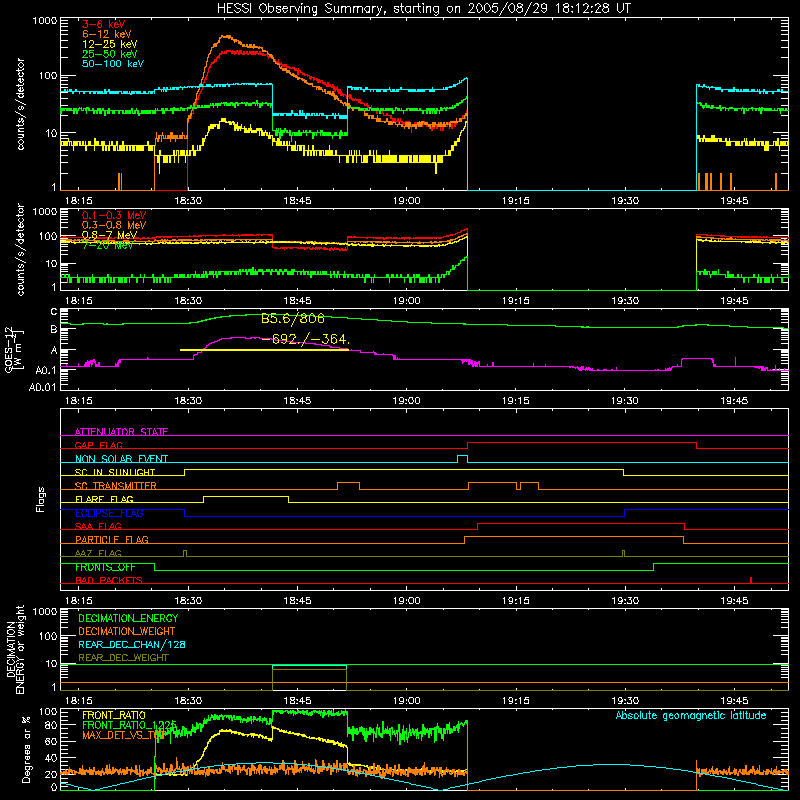This screenshot has width=800, height=800.
Task: Click the NON_SOLAR_EVENT flag label
Action: point(121,459)
